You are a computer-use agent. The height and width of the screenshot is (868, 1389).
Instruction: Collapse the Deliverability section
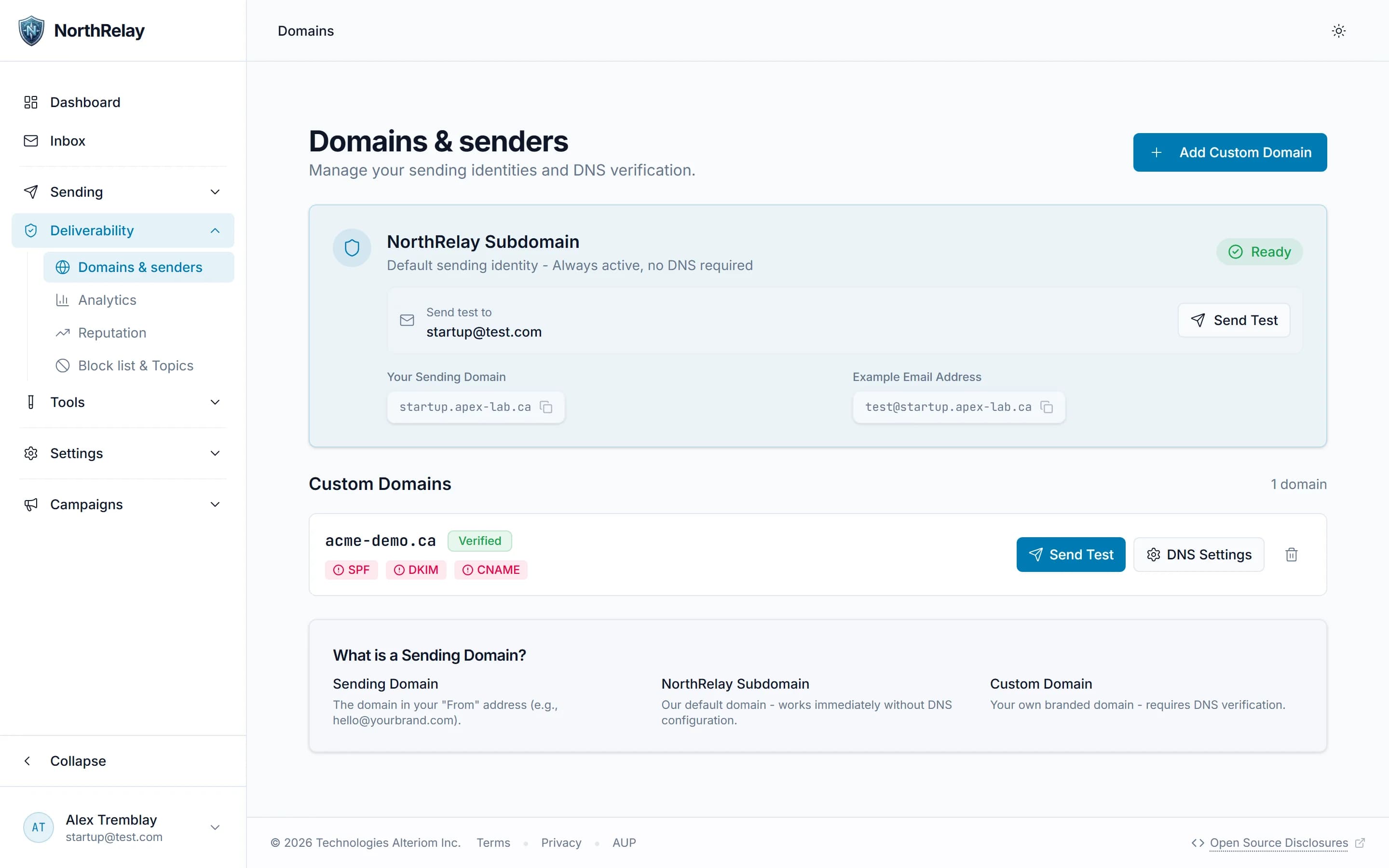click(123, 230)
